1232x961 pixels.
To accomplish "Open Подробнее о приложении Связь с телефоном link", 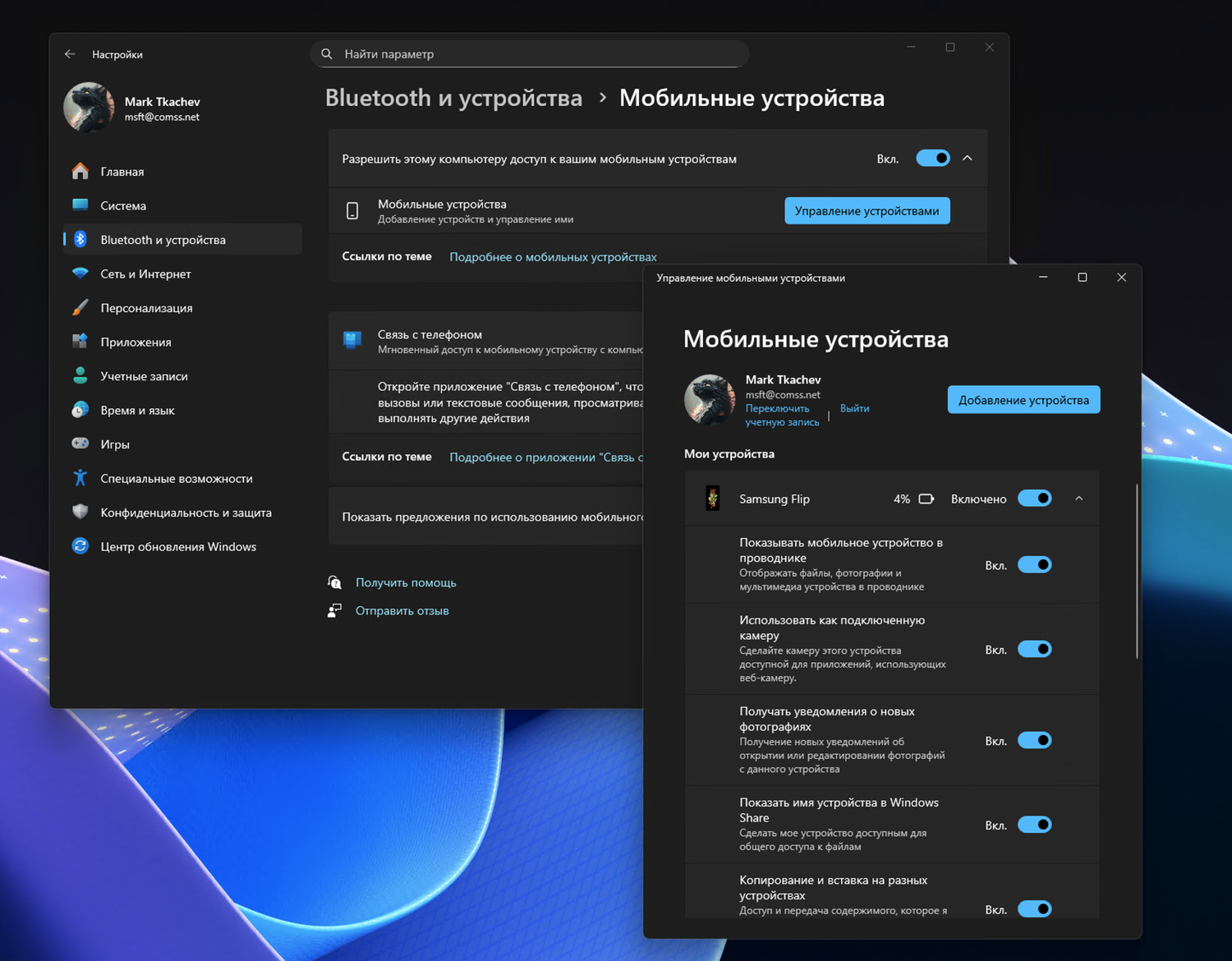I will tap(546, 457).
